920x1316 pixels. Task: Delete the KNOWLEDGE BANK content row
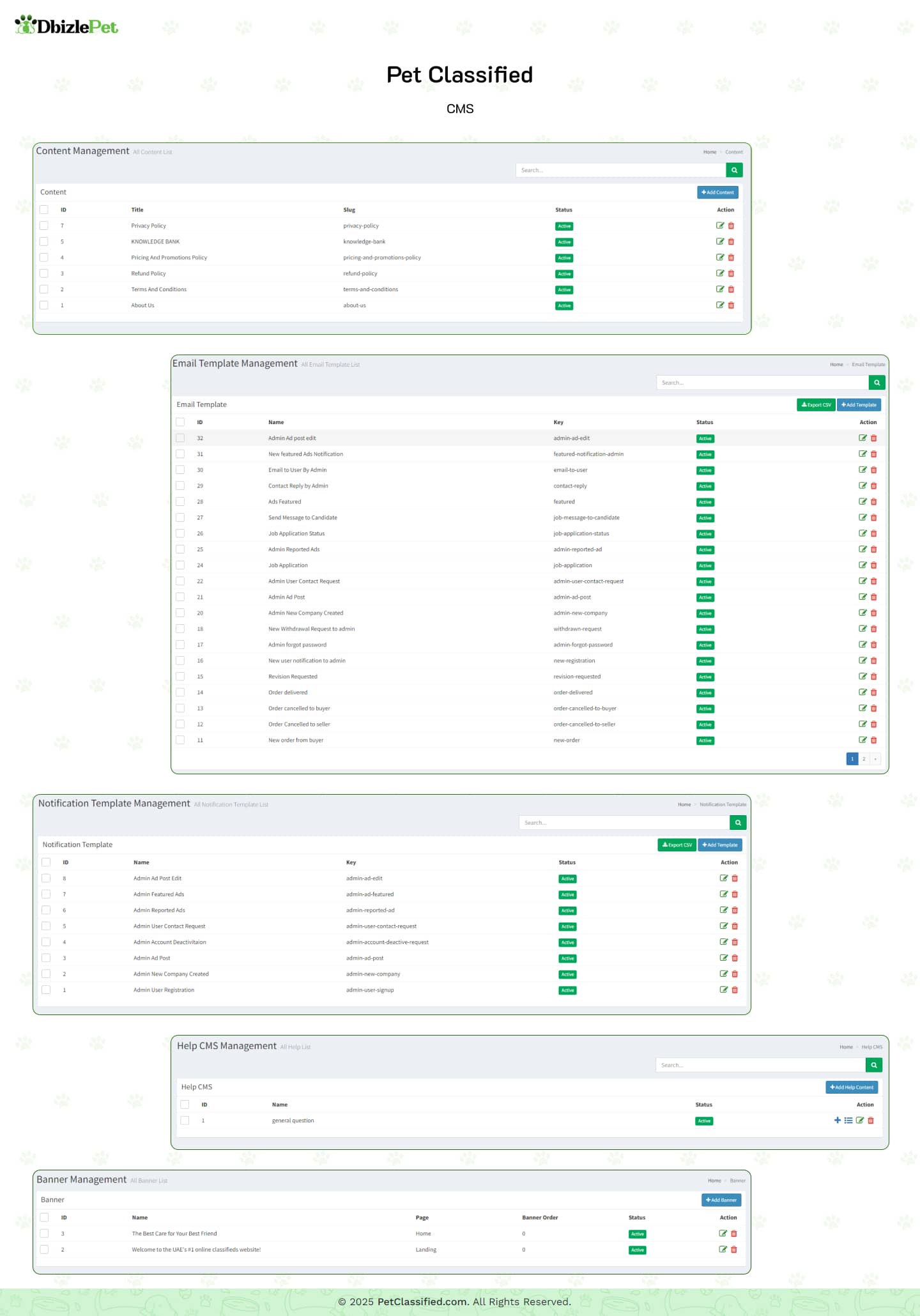tap(732, 241)
